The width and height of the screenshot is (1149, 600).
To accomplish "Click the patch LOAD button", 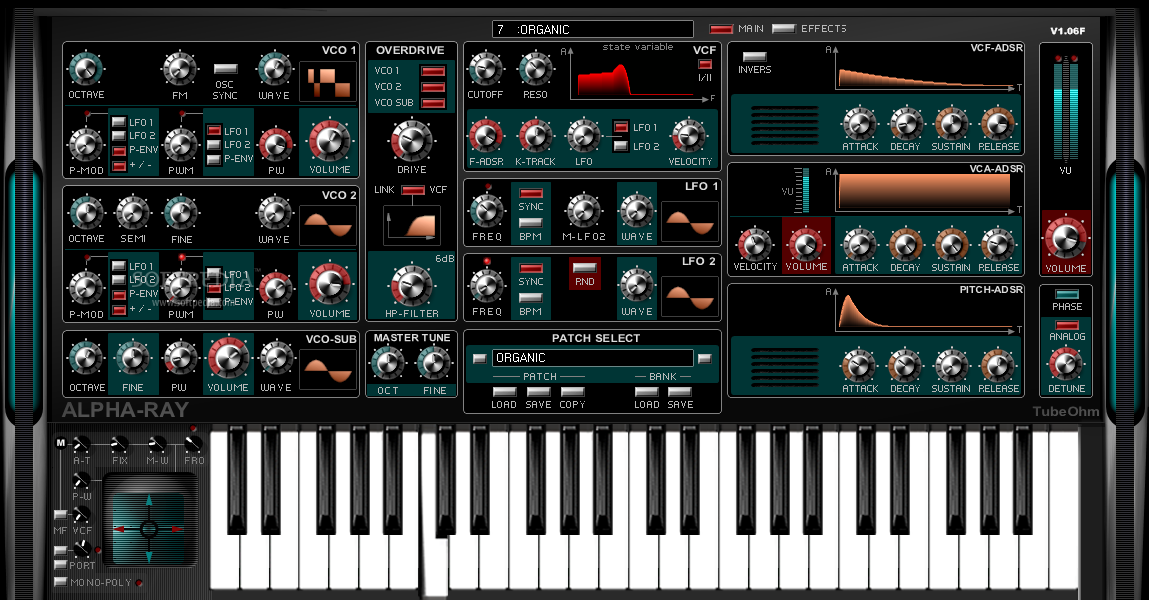I will 504,393.
